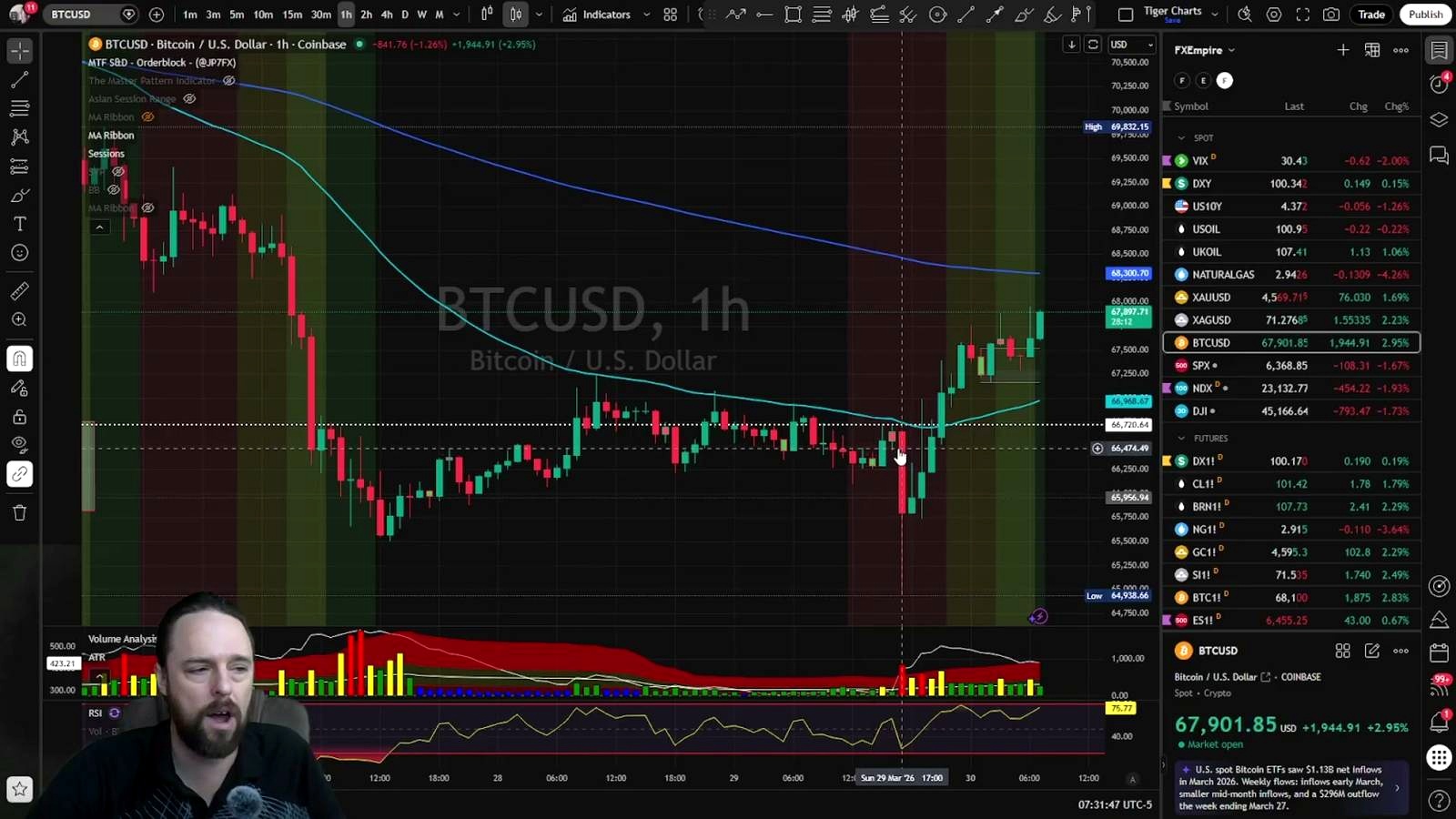Enter fullscreen mode
This screenshot has height=819, width=1456.
1303,15
